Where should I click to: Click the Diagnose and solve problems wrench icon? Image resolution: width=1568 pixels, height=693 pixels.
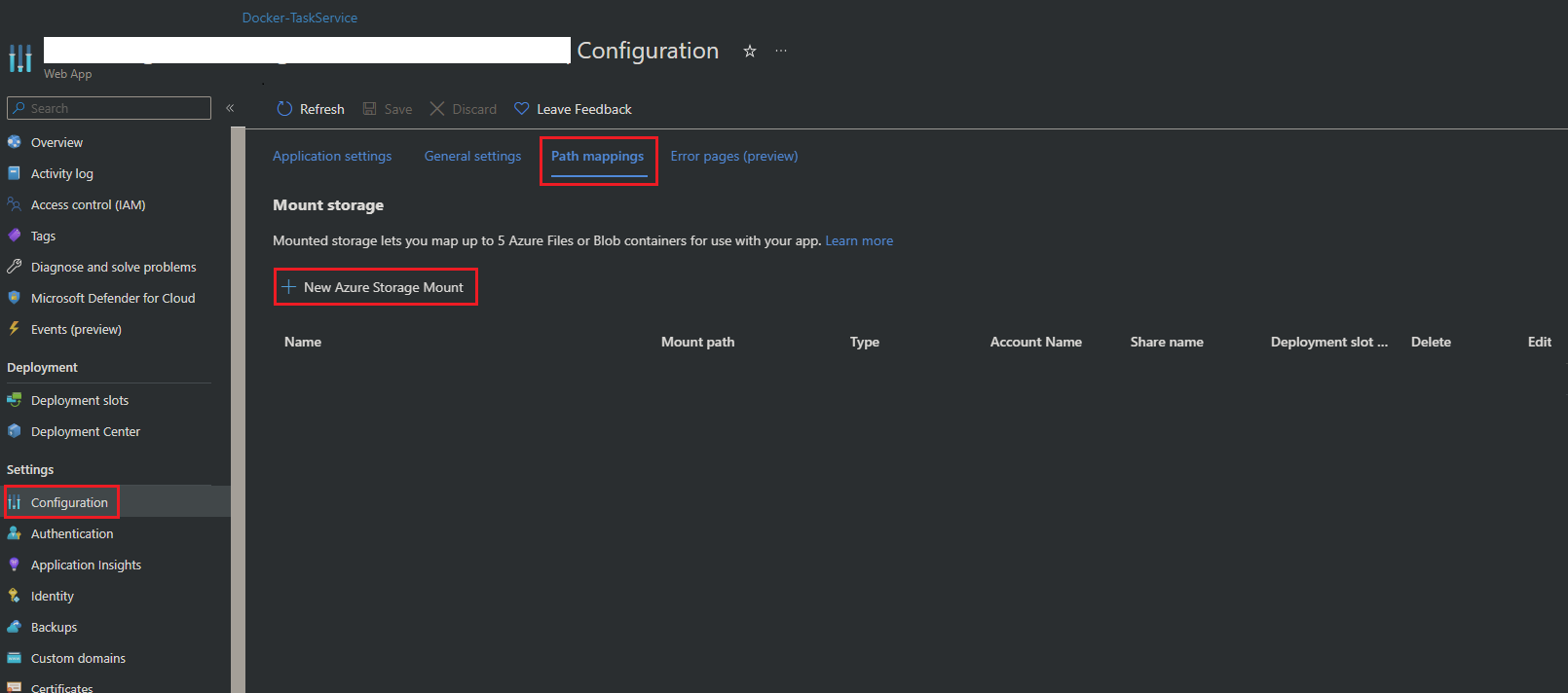pos(14,267)
